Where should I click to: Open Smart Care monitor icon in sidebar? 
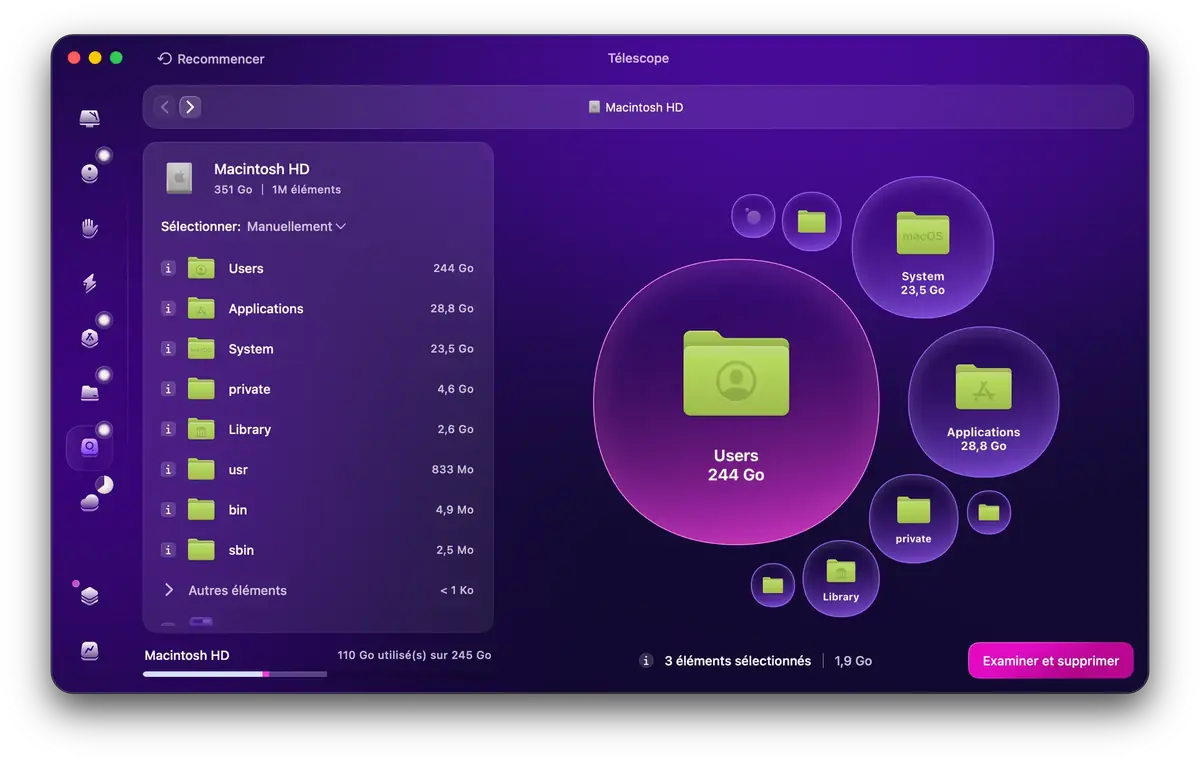click(x=90, y=119)
